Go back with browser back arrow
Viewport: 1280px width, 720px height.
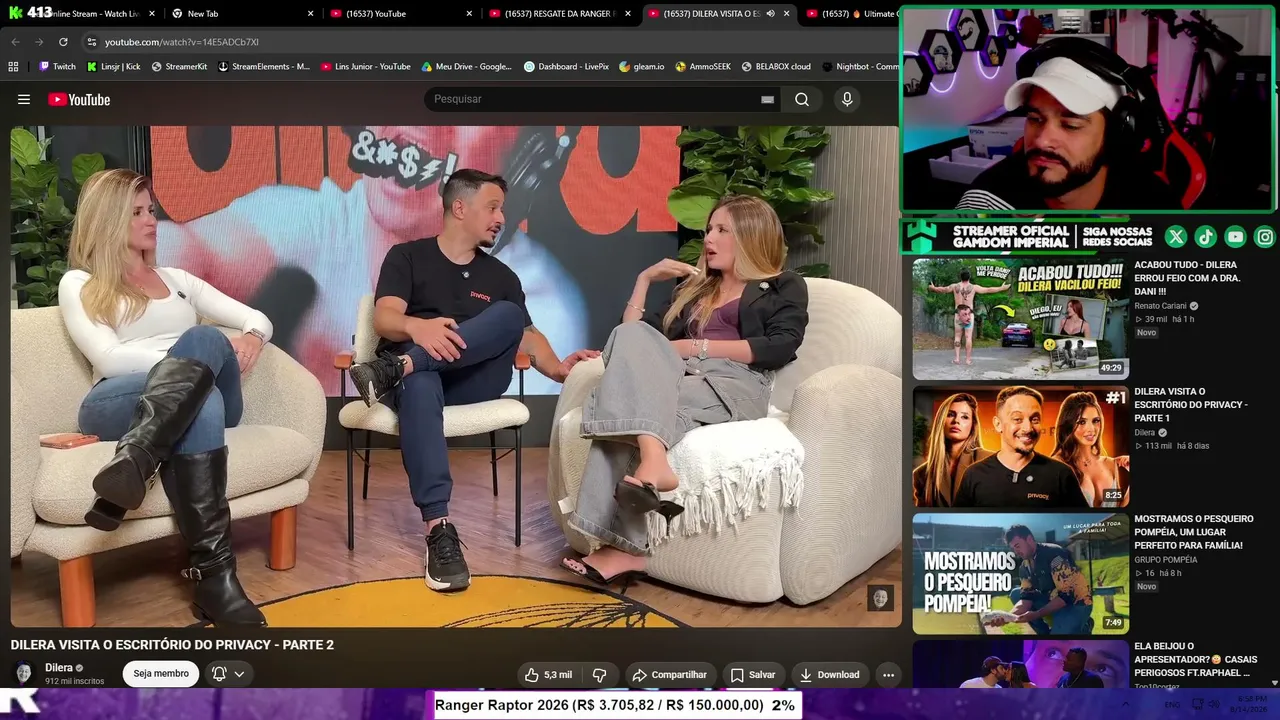15,42
